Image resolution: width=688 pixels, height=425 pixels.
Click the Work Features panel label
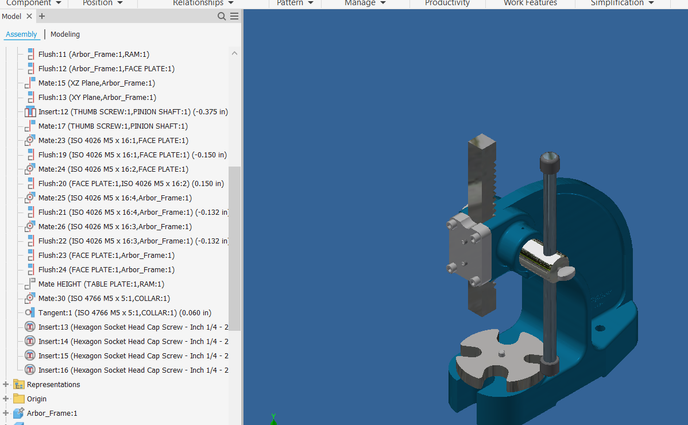(530, 3)
